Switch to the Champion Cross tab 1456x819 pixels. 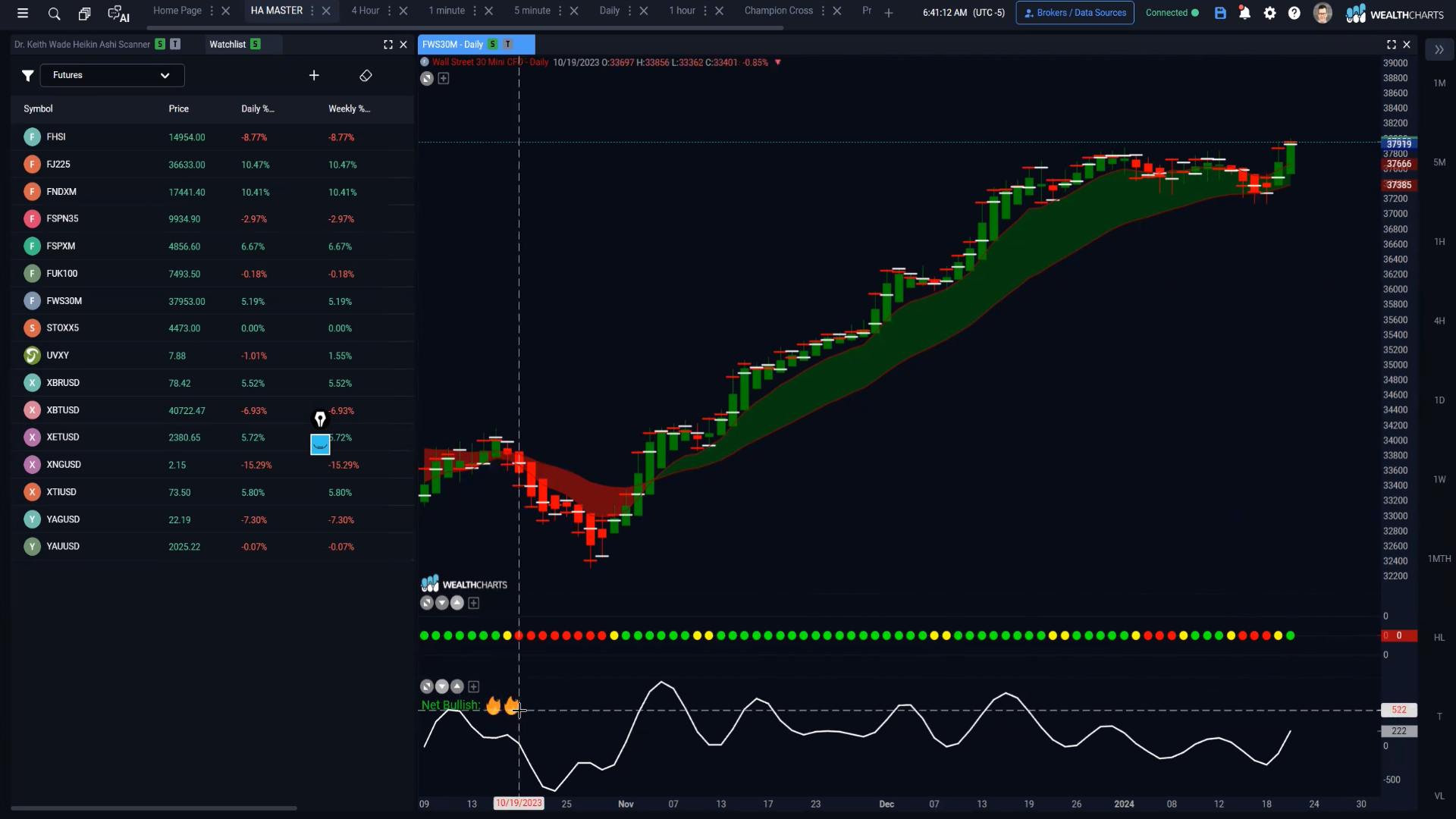pos(779,11)
